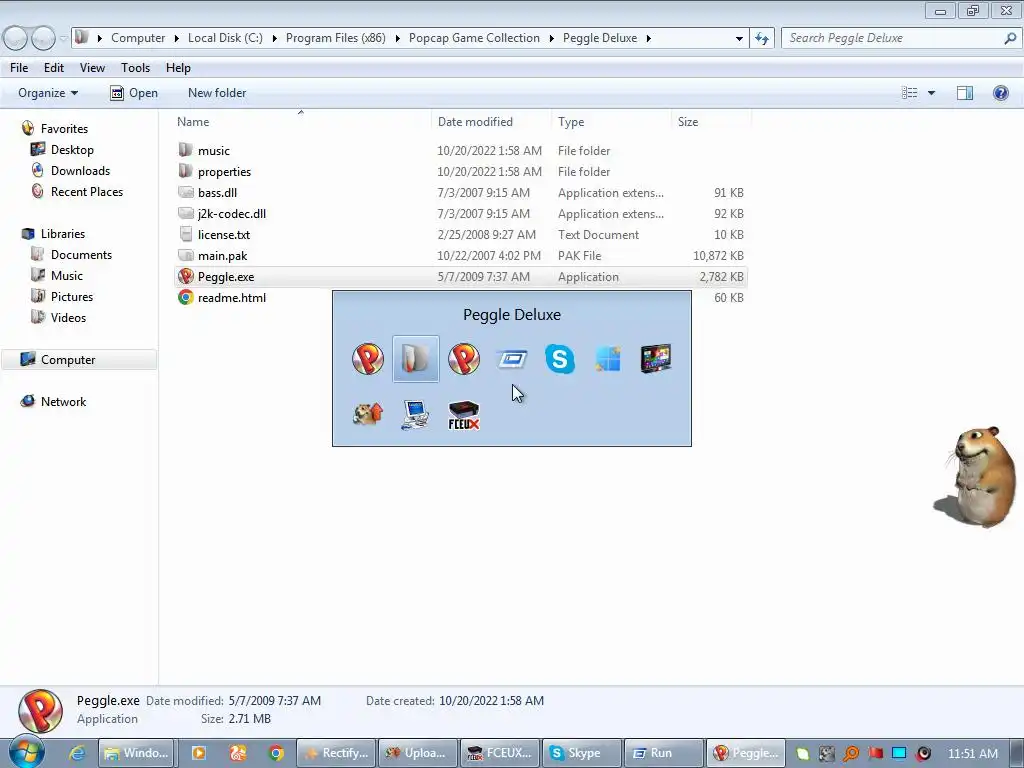This screenshot has width=1024, height=768.
Task: Open Windows Media Player taskbar icon
Action: click(199, 753)
